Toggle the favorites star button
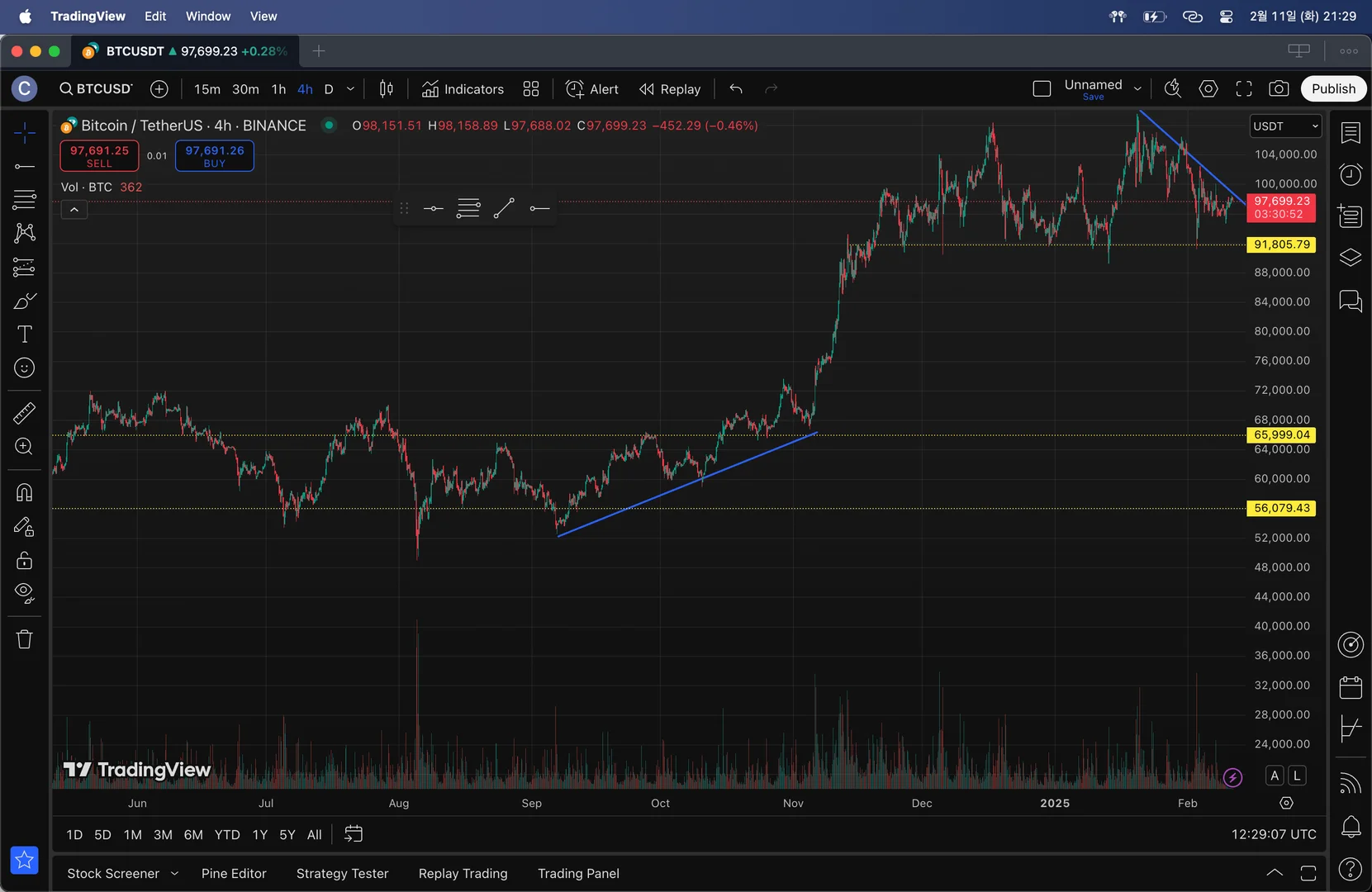The image size is (1372, 892). 25,861
